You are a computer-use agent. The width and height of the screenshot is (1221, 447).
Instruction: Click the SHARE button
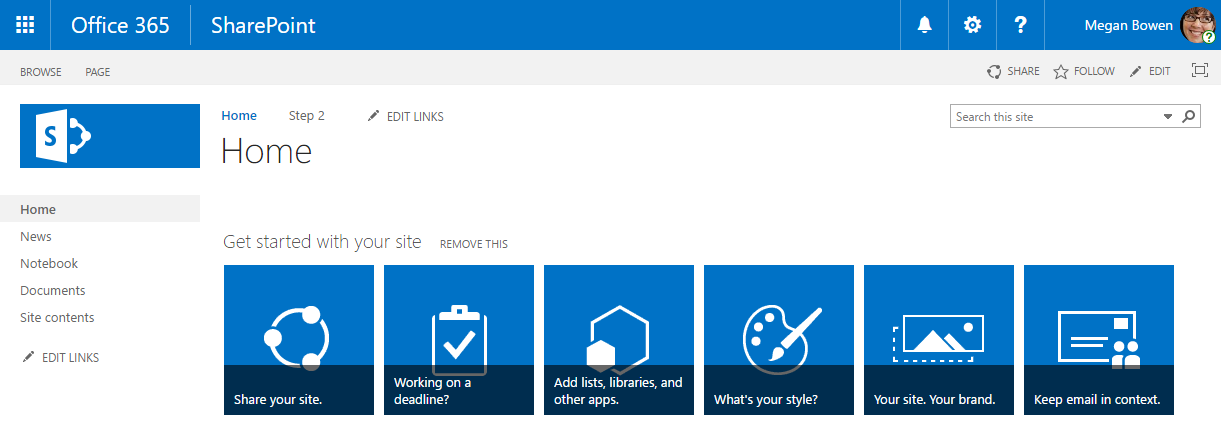tap(1013, 72)
